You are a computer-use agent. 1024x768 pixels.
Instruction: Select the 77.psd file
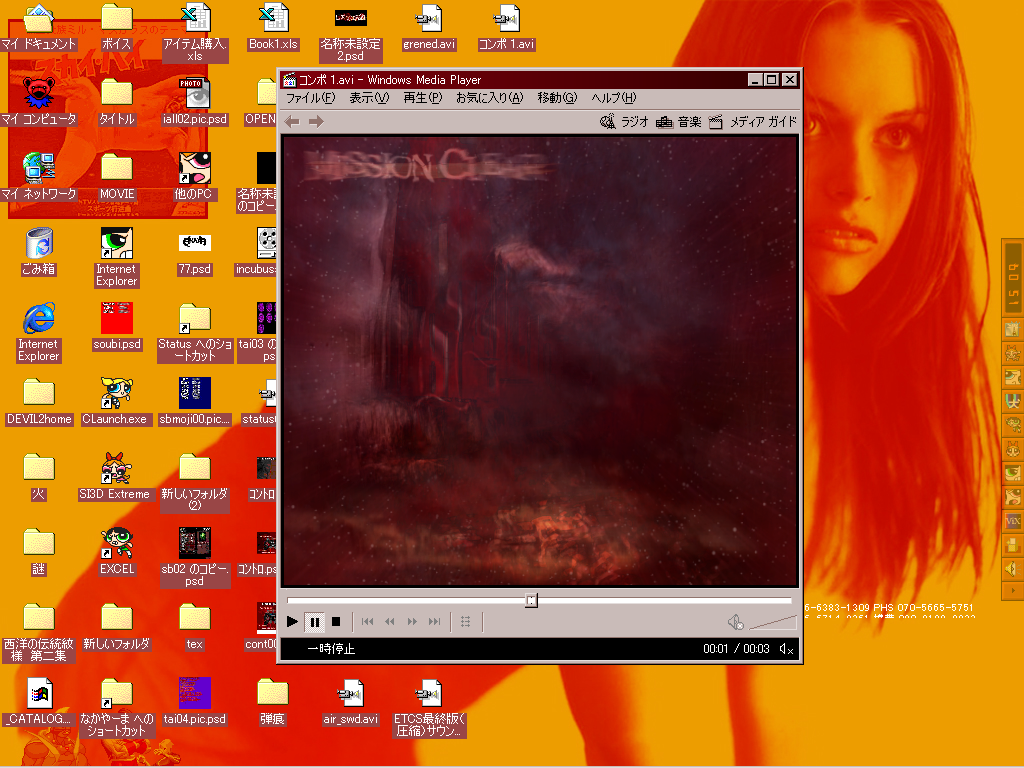click(195, 253)
